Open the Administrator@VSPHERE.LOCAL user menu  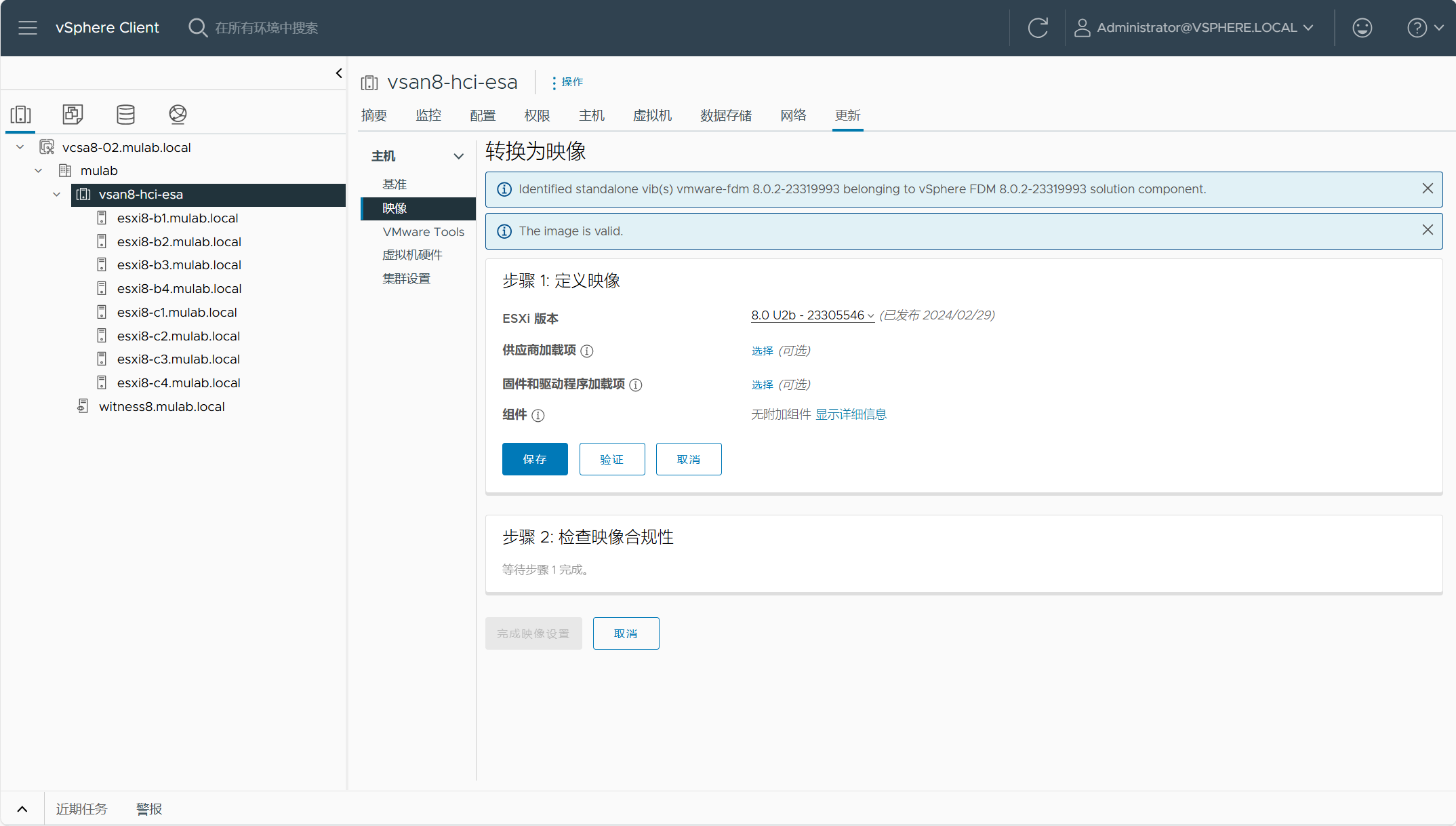[x=1194, y=28]
